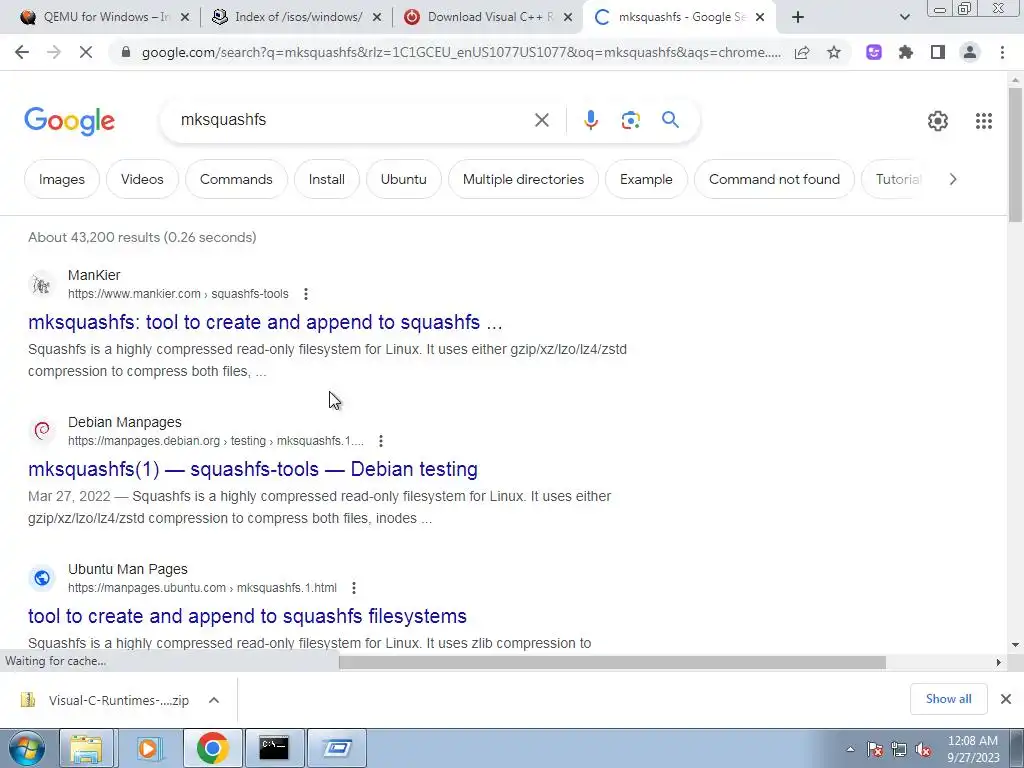Image resolution: width=1024 pixels, height=768 pixels.
Task: Open the tab search dropdown
Action: click(904, 17)
